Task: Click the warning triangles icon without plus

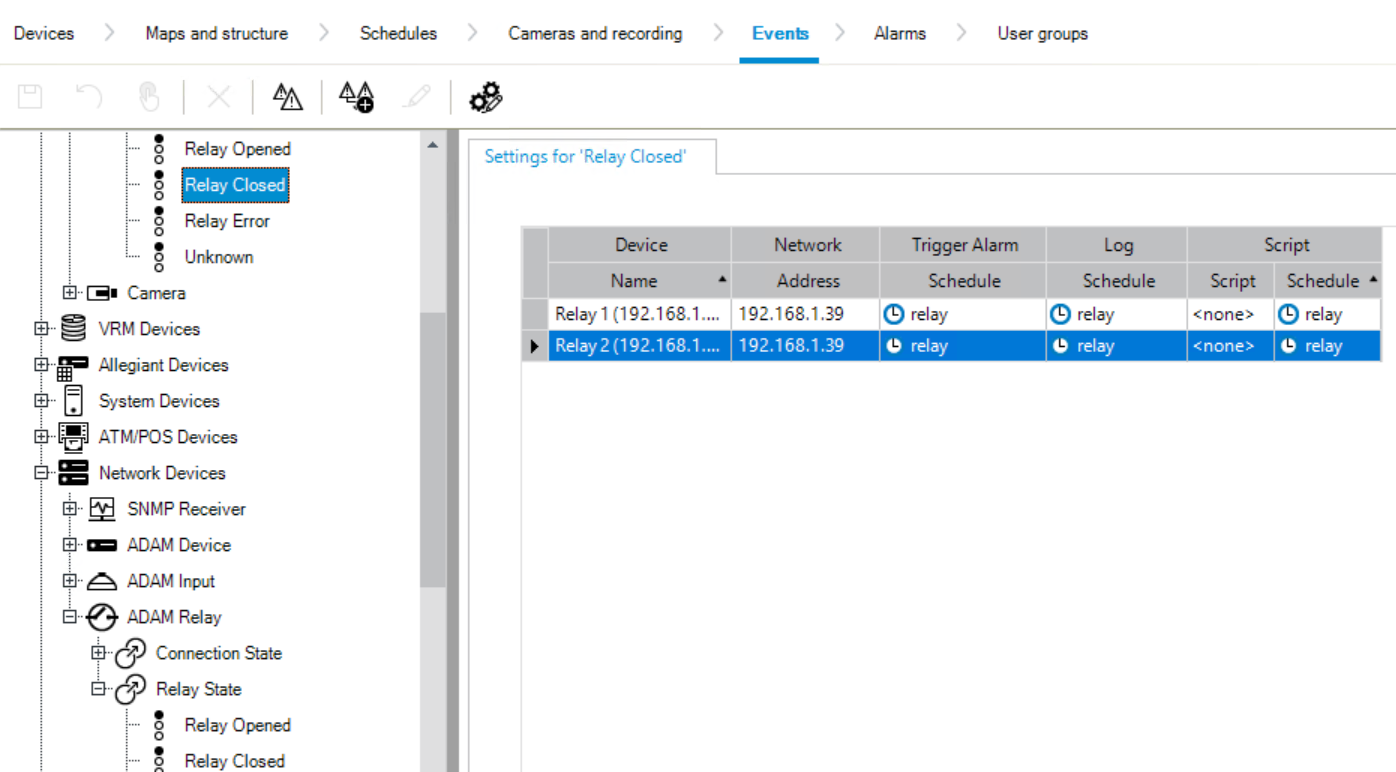Action: (287, 97)
